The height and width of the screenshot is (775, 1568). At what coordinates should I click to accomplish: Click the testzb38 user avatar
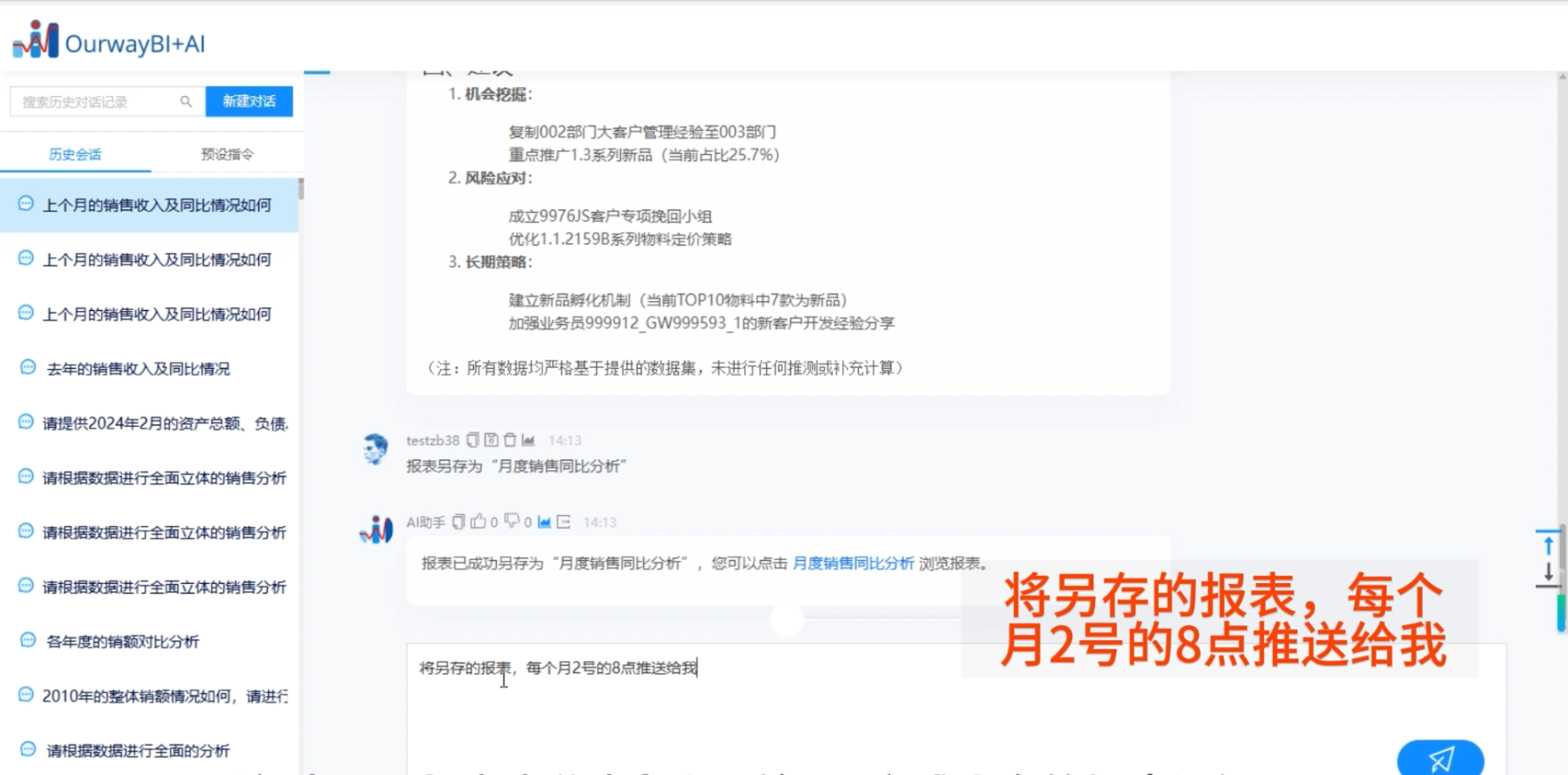[376, 448]
